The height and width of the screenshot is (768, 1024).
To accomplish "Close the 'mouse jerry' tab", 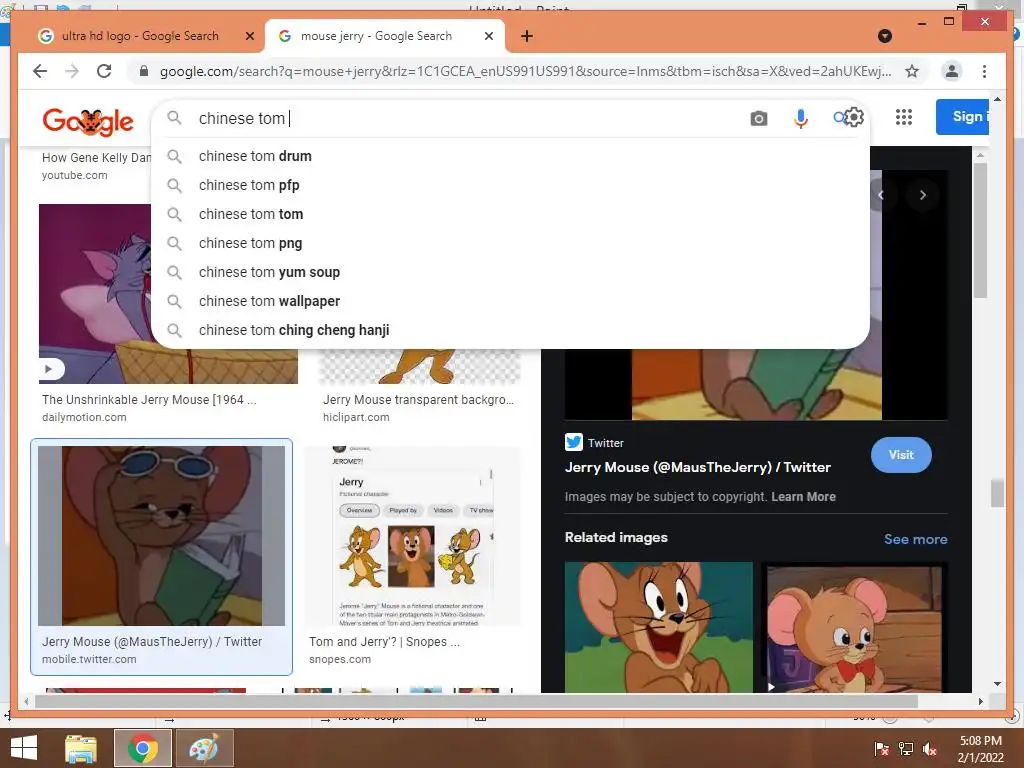I will [488, 36].
